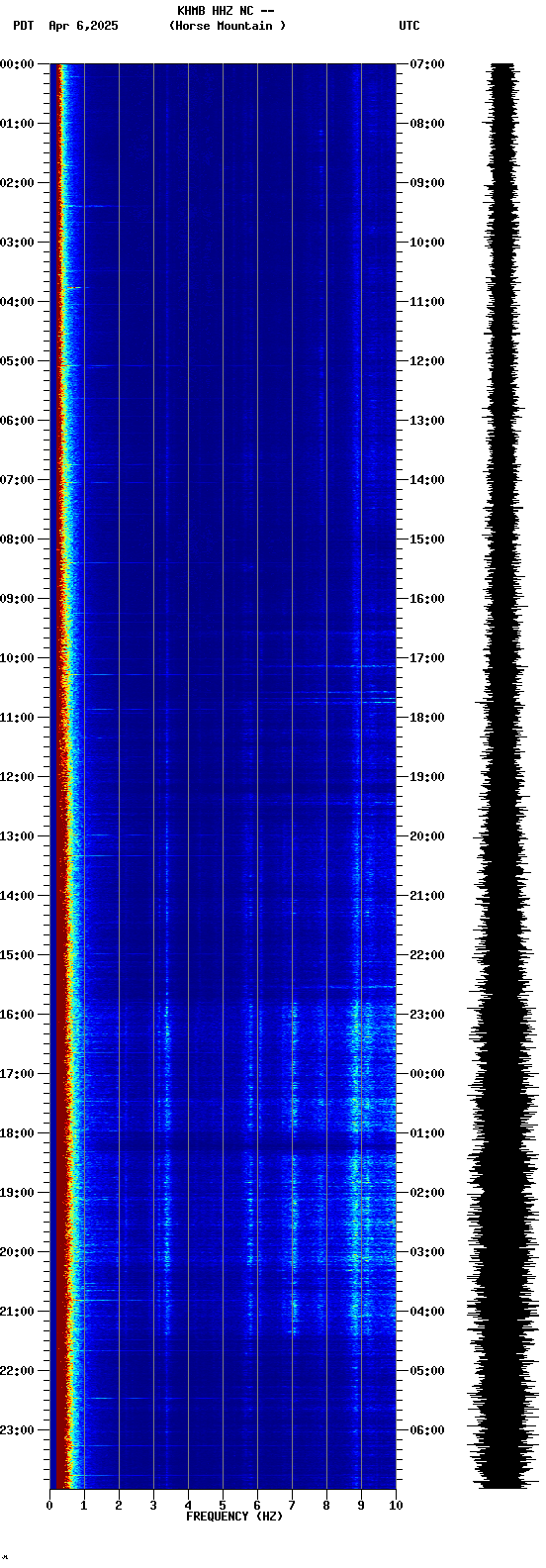The image size is (546, 1568).
Task: Click the PDT axis label '09:00'
Action: pos(17,599)
